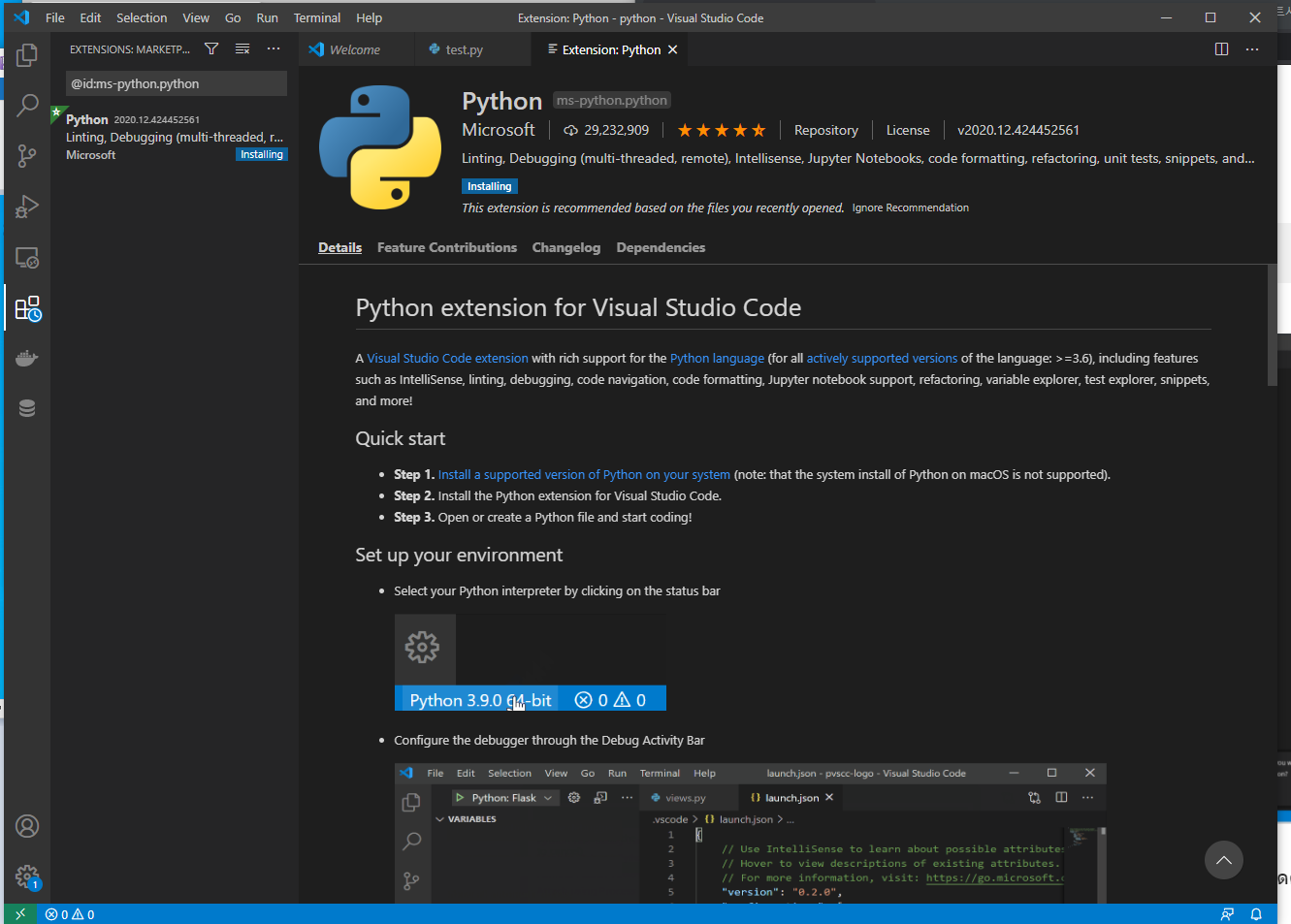Open the Search view in the Activity Bar
1291x924 pixels.
(x=26, y=105)
